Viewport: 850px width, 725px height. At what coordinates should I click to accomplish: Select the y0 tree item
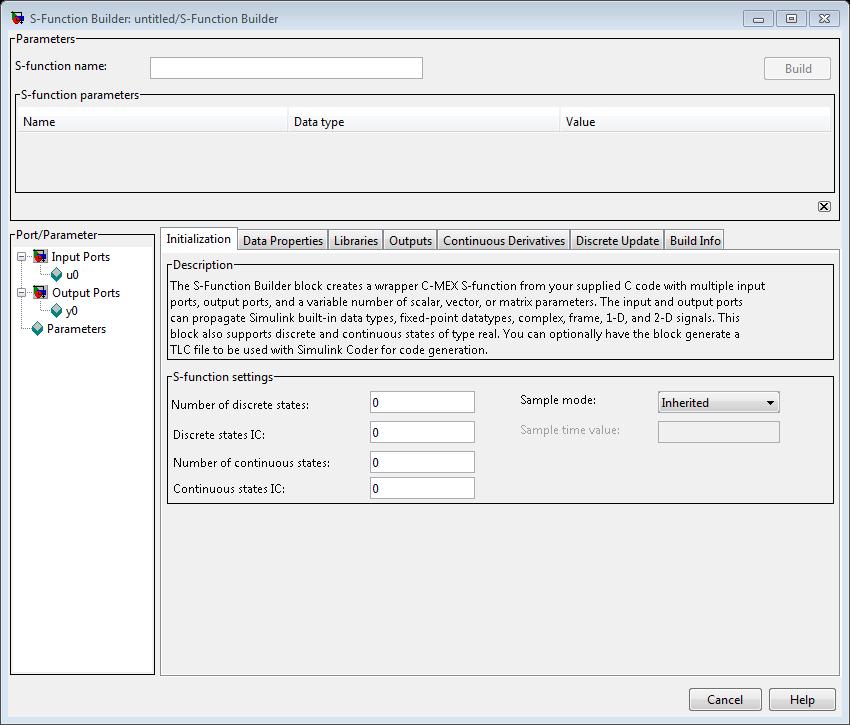point(72,311)
